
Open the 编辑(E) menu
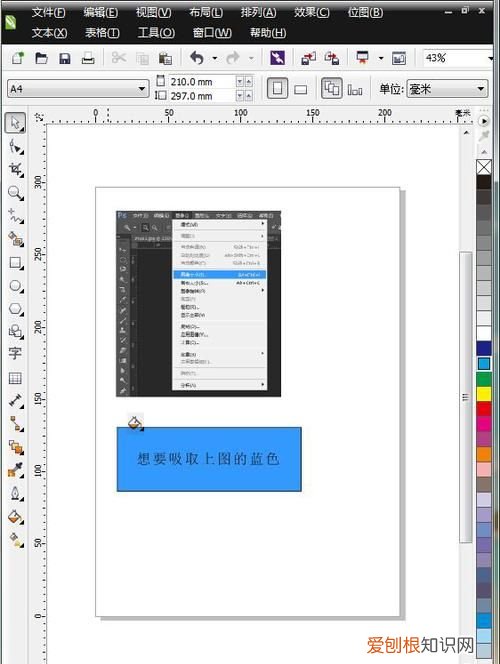click(101, 13)
